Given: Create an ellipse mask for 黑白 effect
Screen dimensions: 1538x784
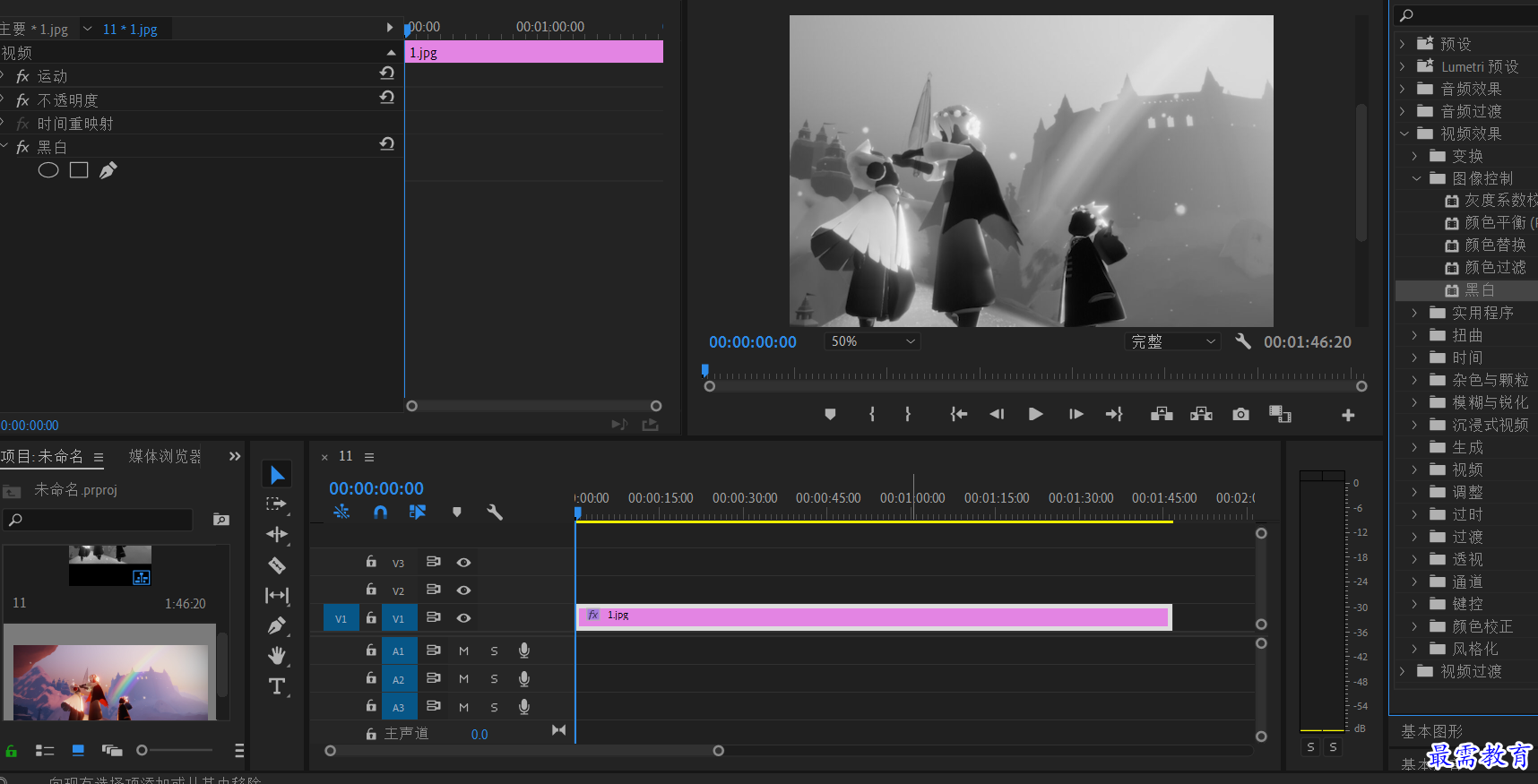Looking at the screenshot, I should point(48,170).
